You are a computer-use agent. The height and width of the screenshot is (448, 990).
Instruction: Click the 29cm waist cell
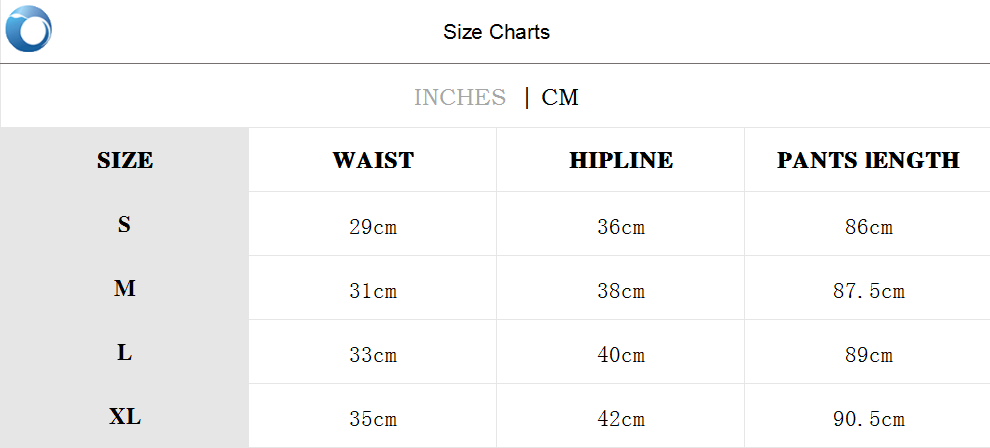pos(373,227)
